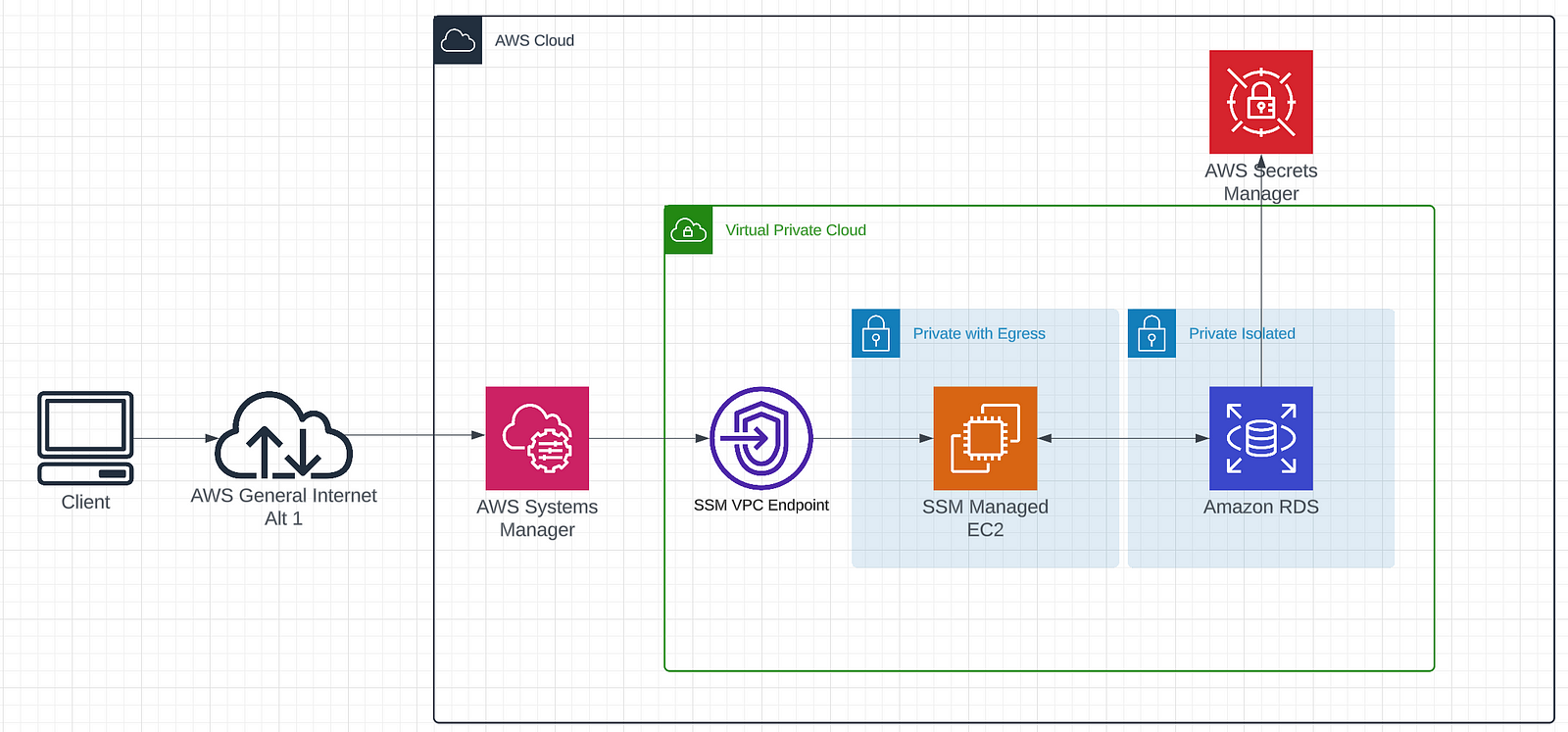Select the SSM VPC Endpoint shield icon
The image size is (1568, 732).
pyautogui.click(x=761, y=438)
